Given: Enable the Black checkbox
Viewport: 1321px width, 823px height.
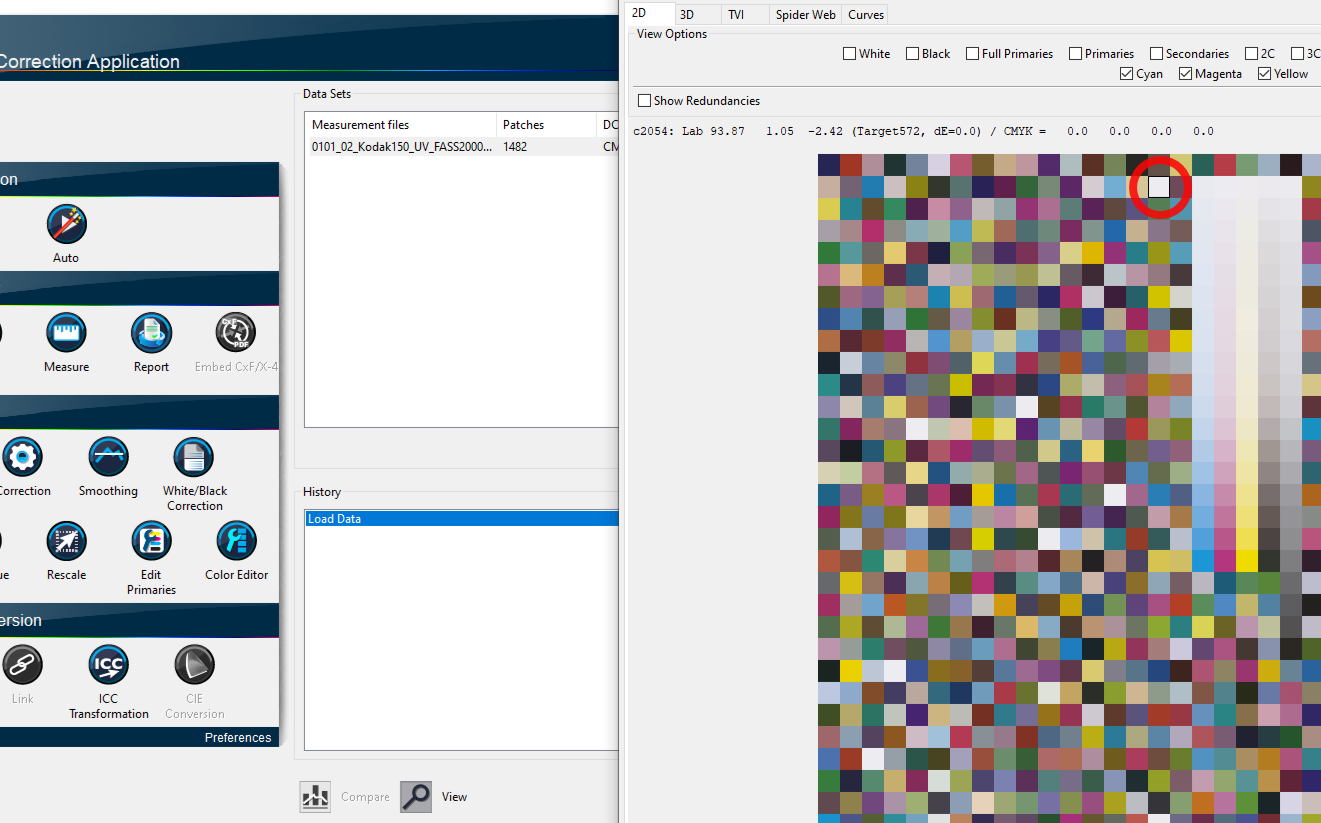Looking at the screenshot, I should point(913,54).
